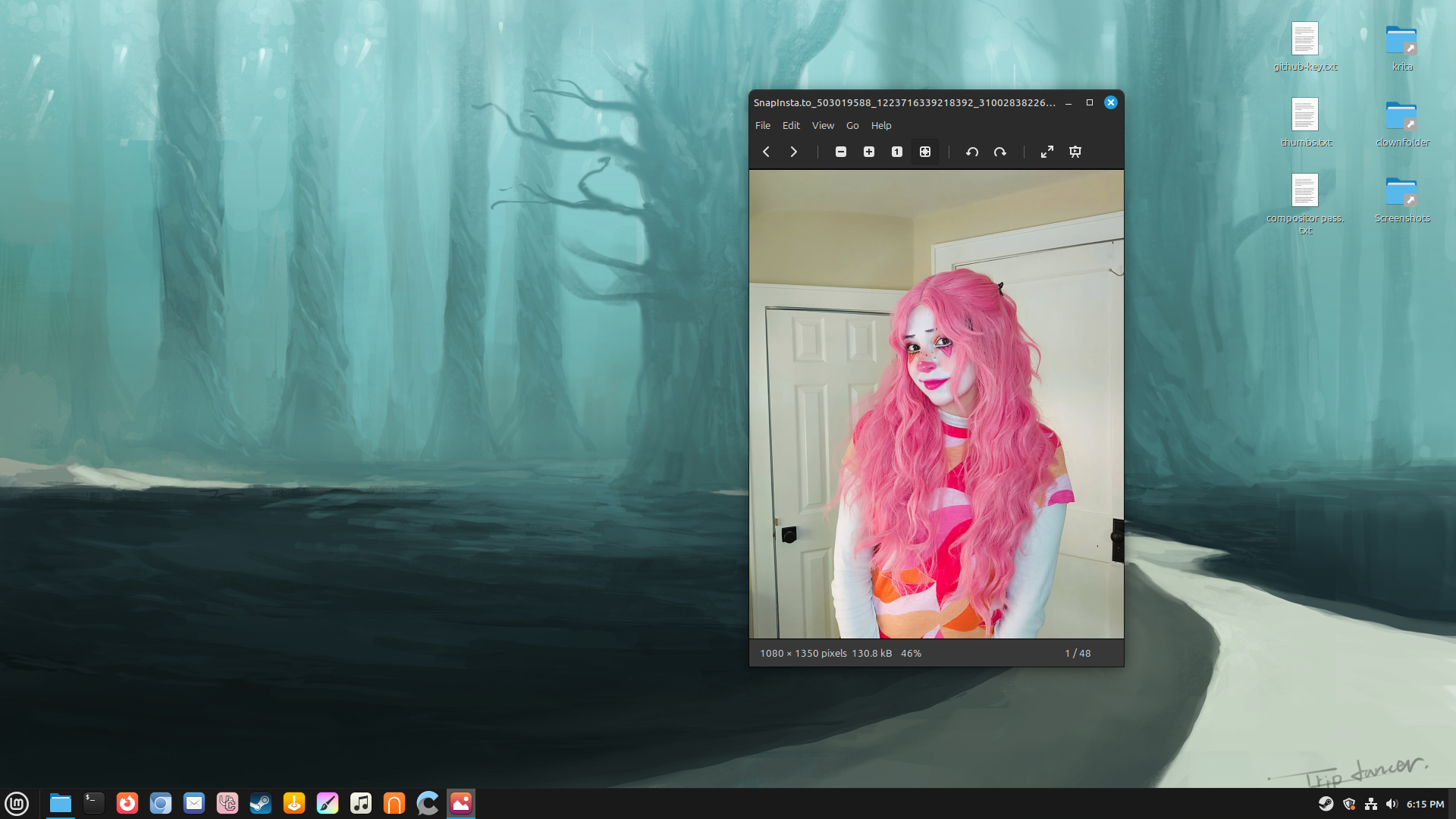Image resolution: width=1456 pixels, height=819 pixels.
Task: Zoom out with the minus toolbar button
Action: click(841, 152)
